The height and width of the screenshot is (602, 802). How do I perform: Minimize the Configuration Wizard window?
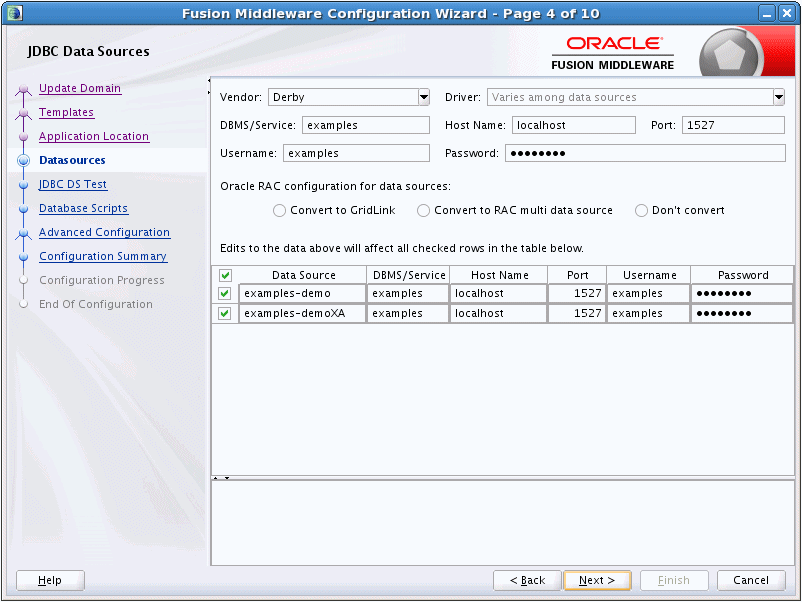[x=767, y=13]
